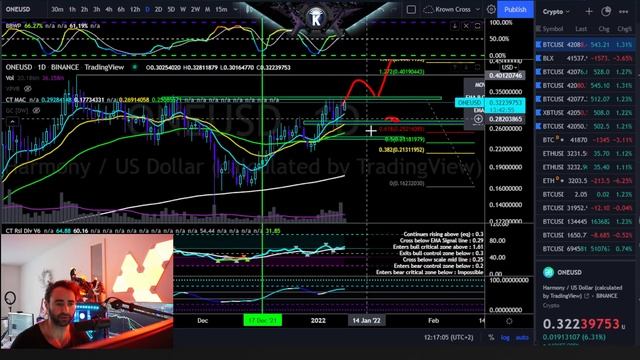This screenshot has width=640, height=360.
Task: Switch chart to 1h timeframe
Action: tap(72, 9)
